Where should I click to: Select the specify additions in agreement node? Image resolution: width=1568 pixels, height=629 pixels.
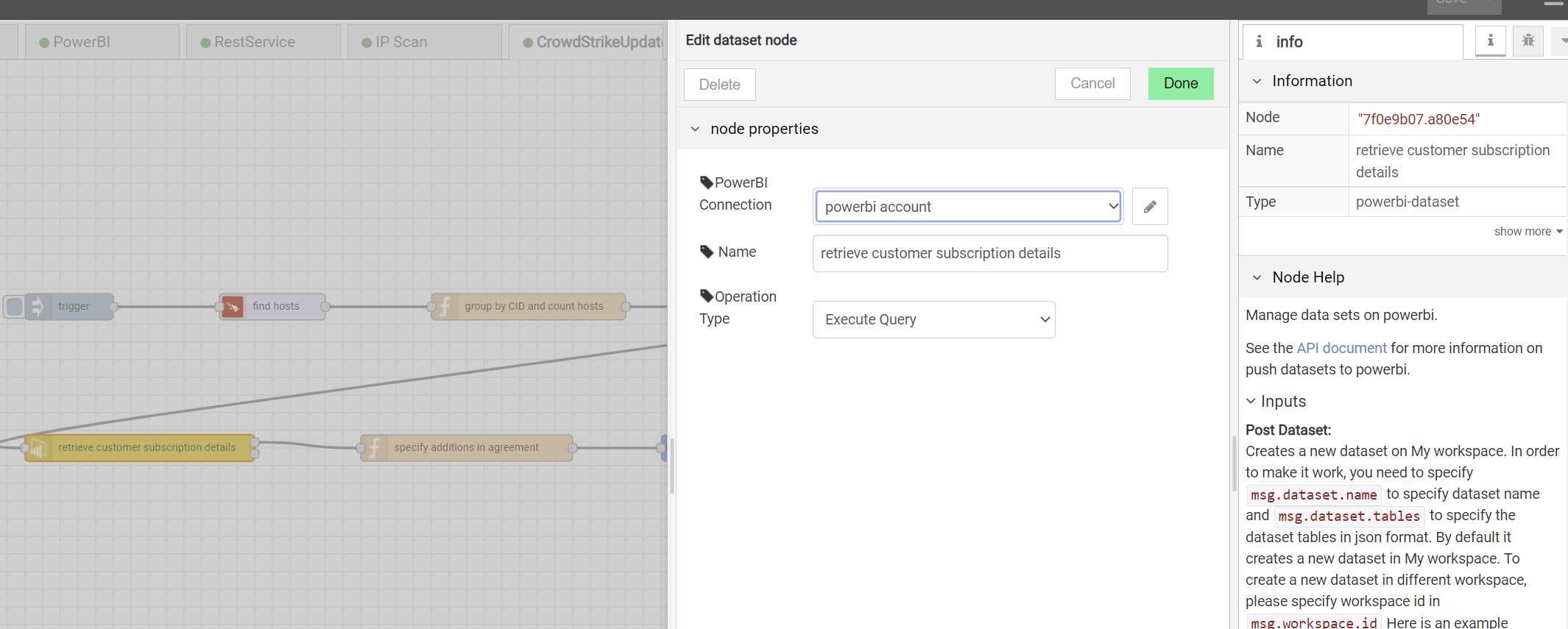tap(467, 447)
